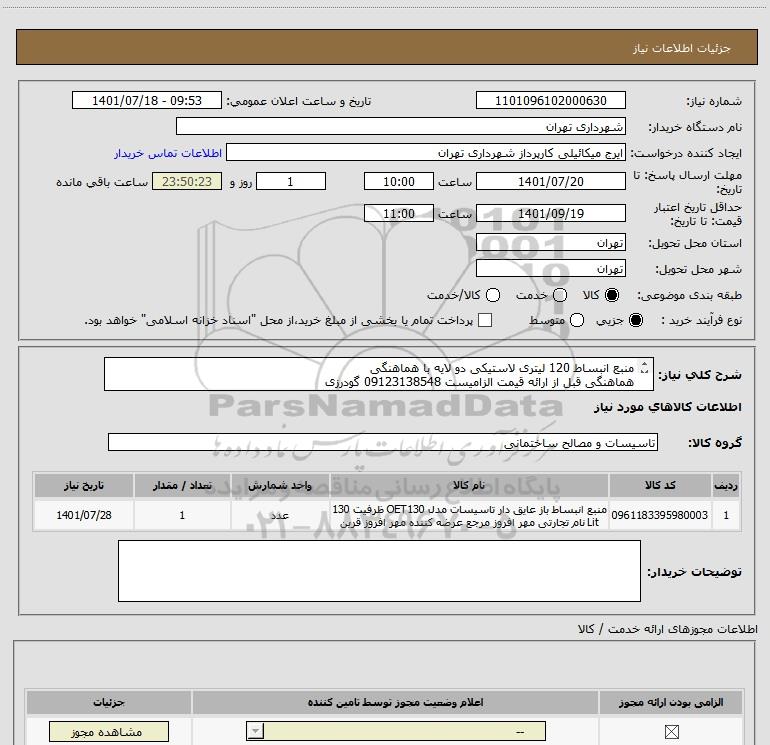The height and width of the screenshot is (745, 770).
Task: Click the نام کالا column header
Action: [x=469, y=485]
